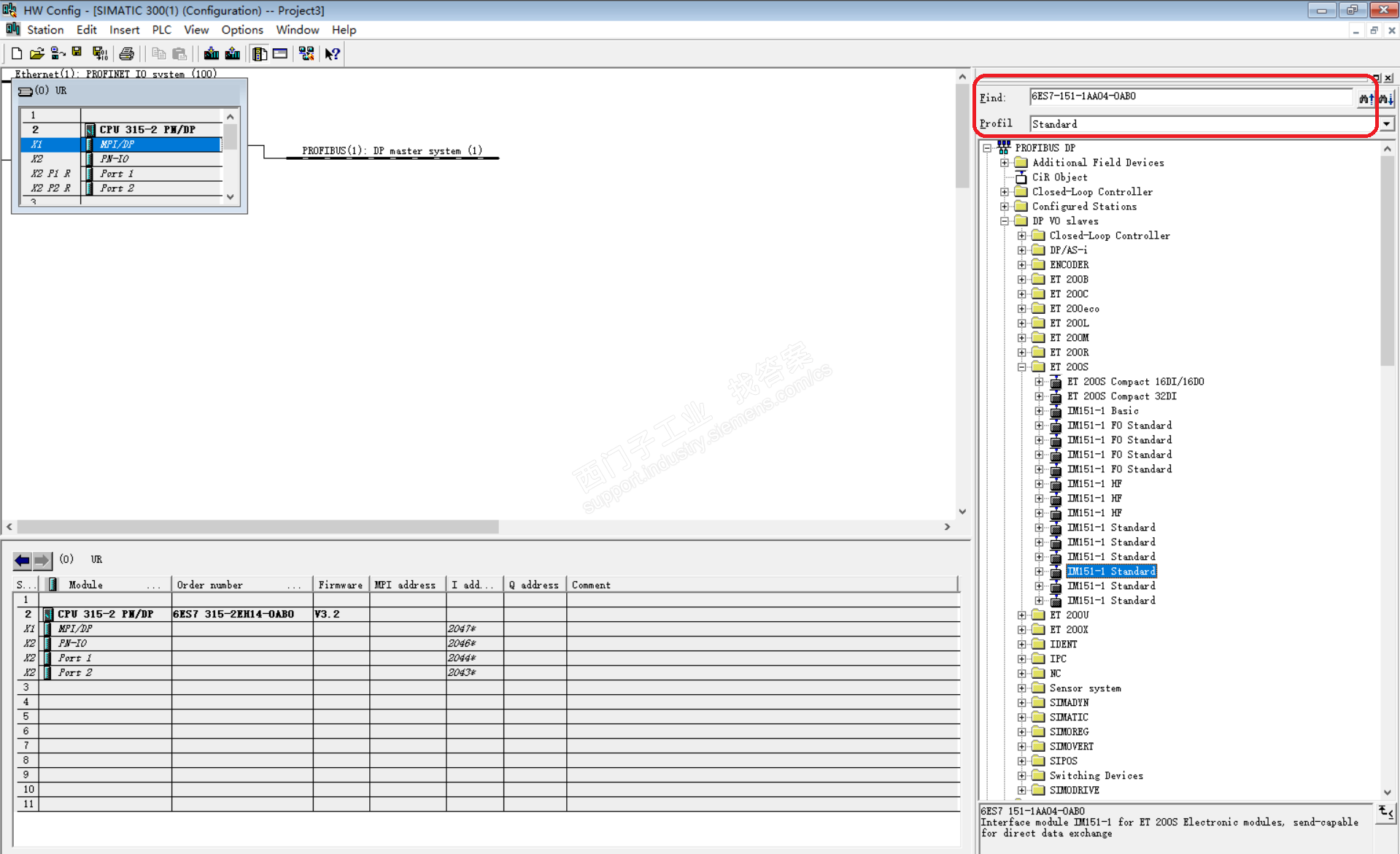Click the station view vertical scrollbar thumb
Viewport: 1400px width, 854px height.
point(962,136)
